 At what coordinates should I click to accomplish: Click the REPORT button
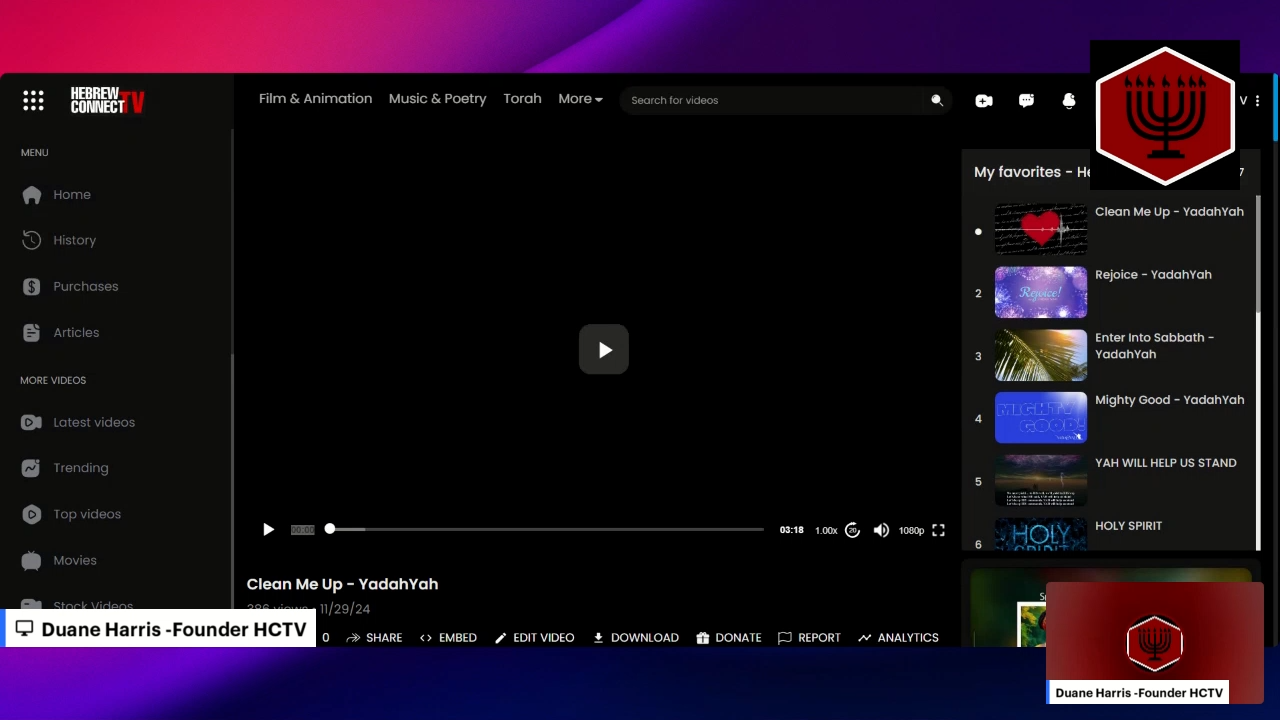(x=809, y=637)
